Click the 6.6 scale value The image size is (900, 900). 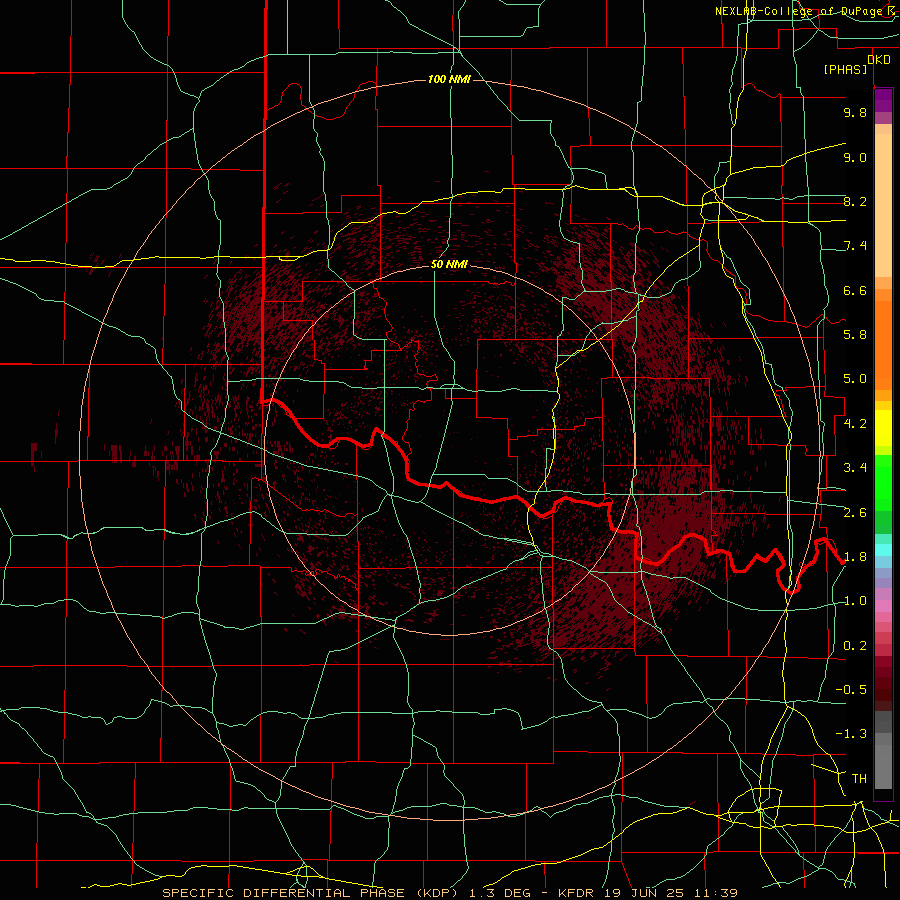click(855, 290)
